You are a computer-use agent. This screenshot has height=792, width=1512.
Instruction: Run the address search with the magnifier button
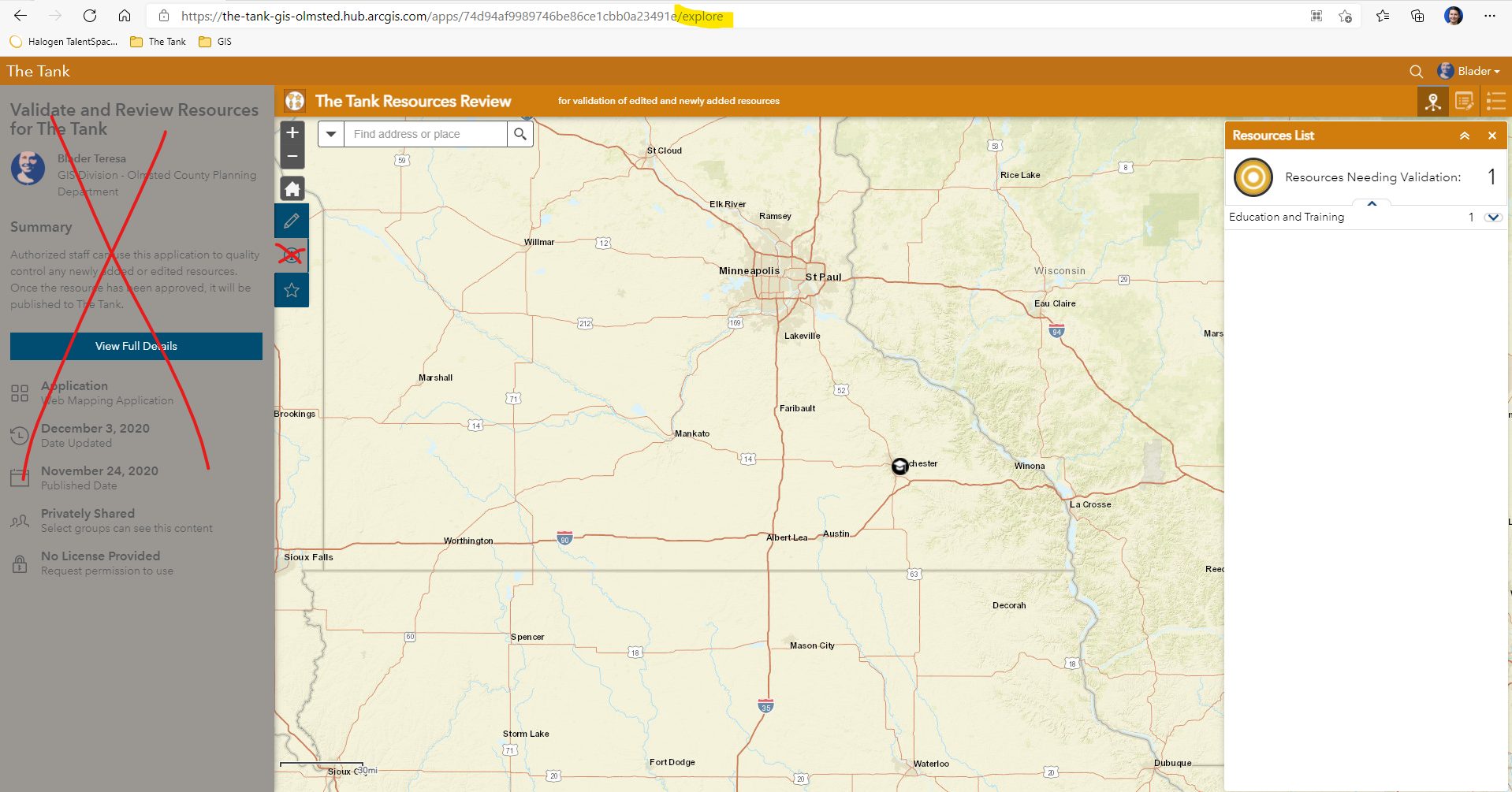tap(520, 133)
